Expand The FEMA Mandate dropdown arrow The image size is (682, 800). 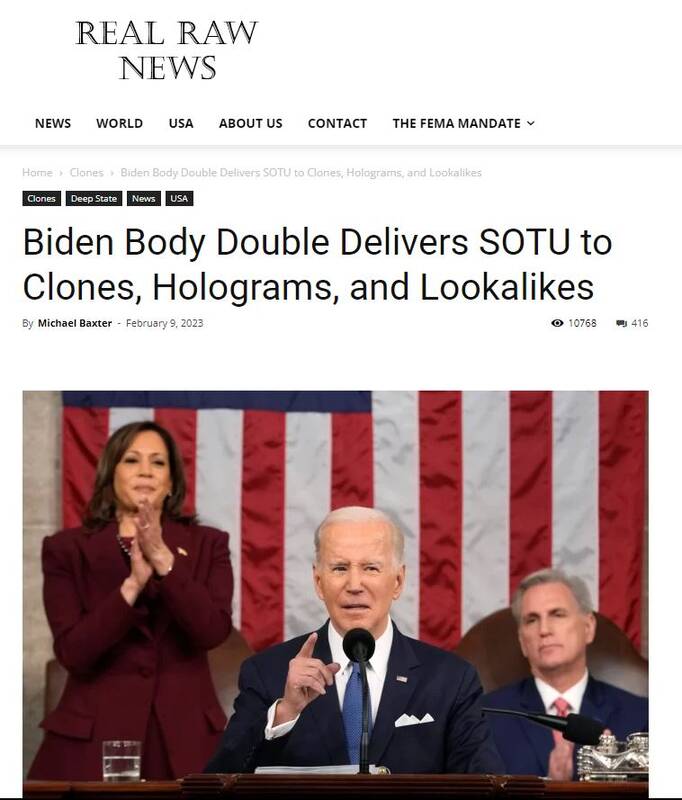531,123
